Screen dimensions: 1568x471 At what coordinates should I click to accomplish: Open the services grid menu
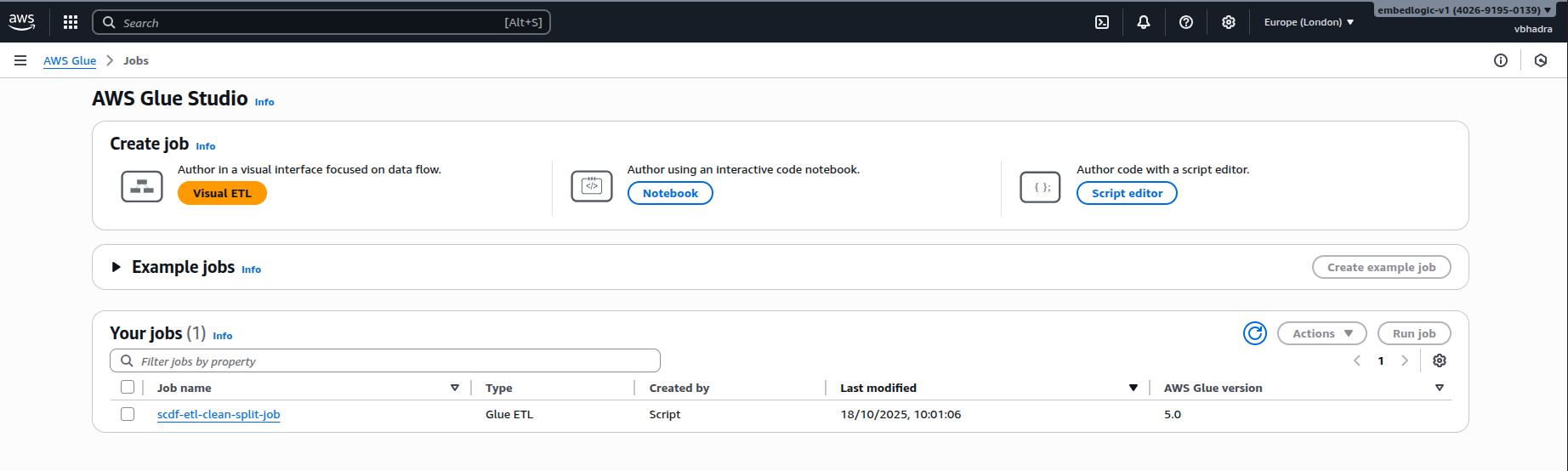coord(71,22)
